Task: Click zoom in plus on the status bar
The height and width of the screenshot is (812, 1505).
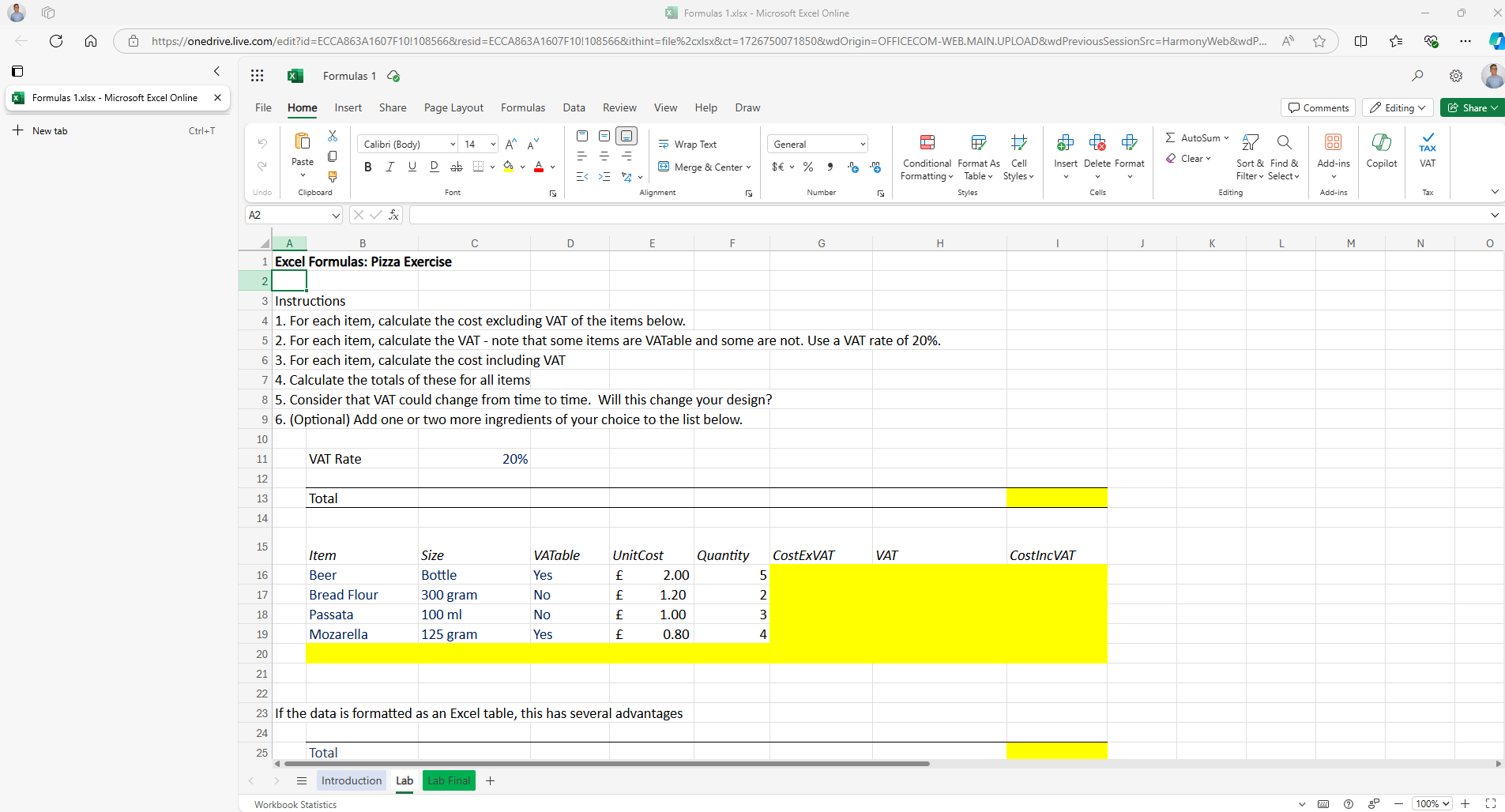Action: [1465, 803]
